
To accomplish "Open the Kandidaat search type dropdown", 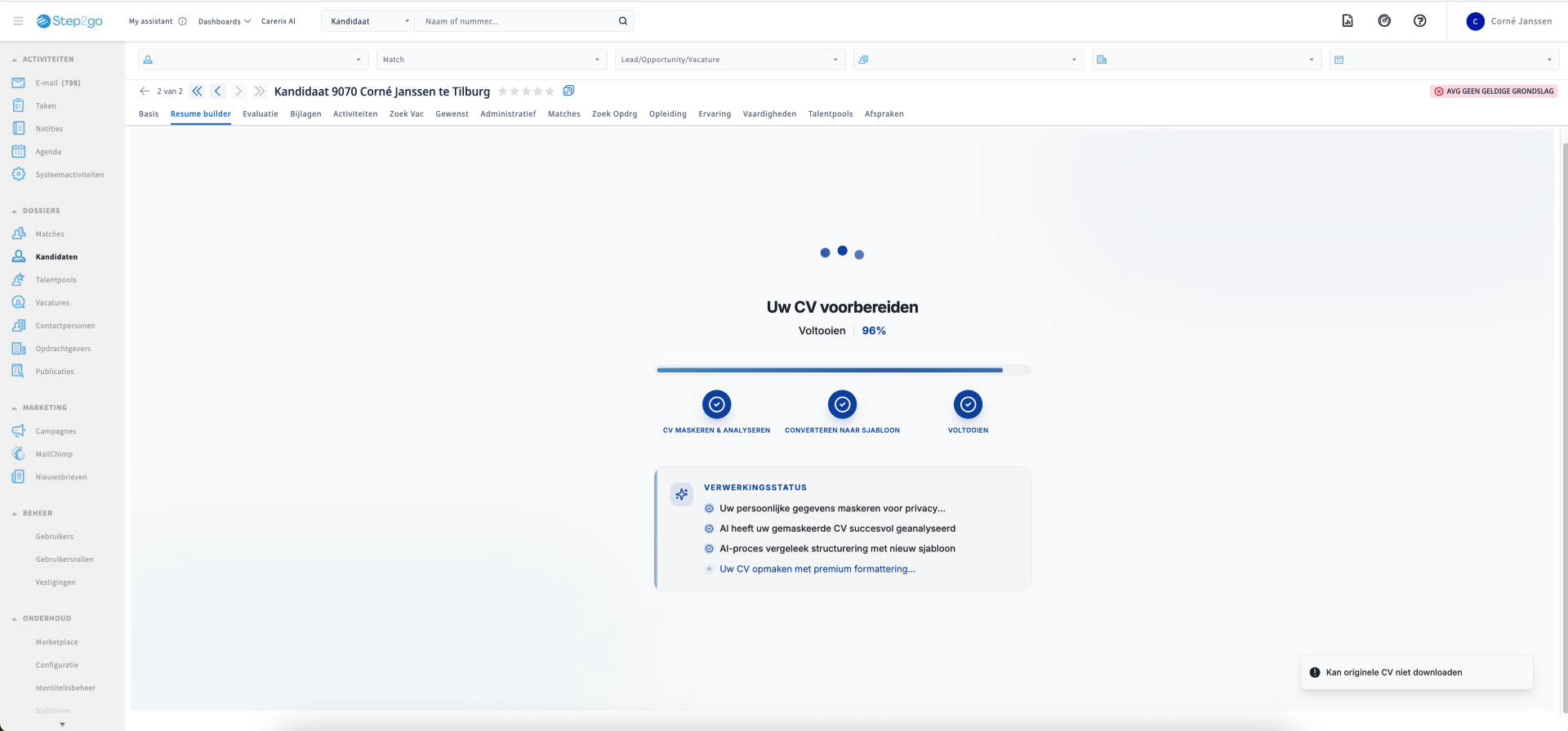I will (x=369, y=21).
